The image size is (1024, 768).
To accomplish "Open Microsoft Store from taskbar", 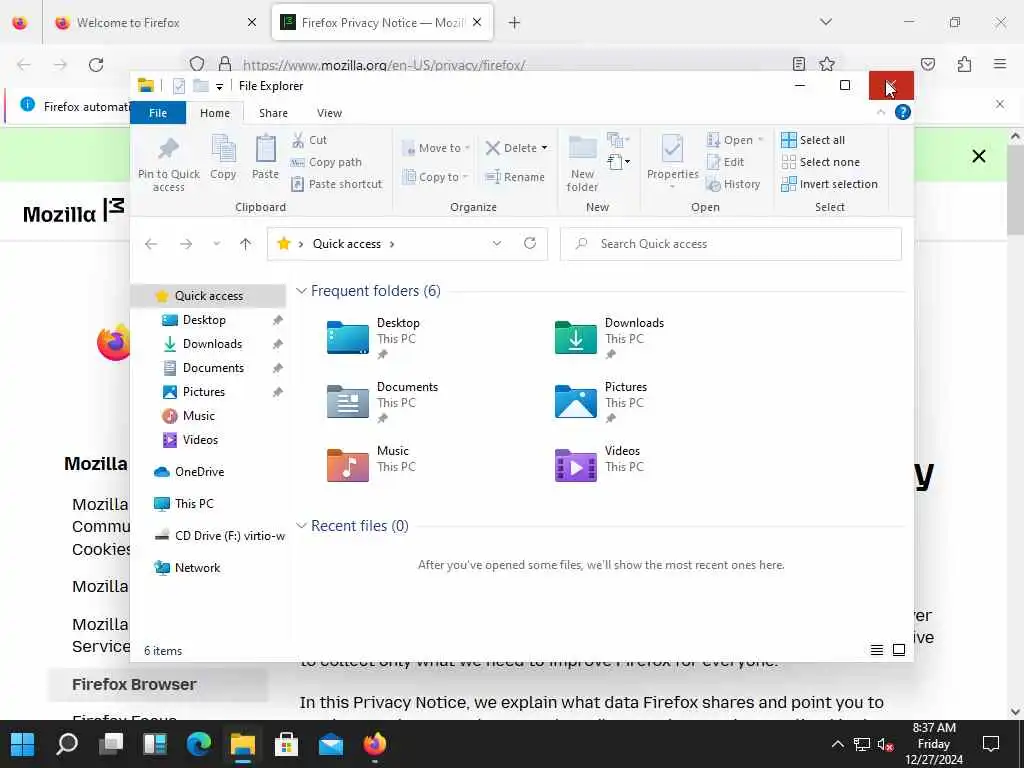I will (287, 744).
